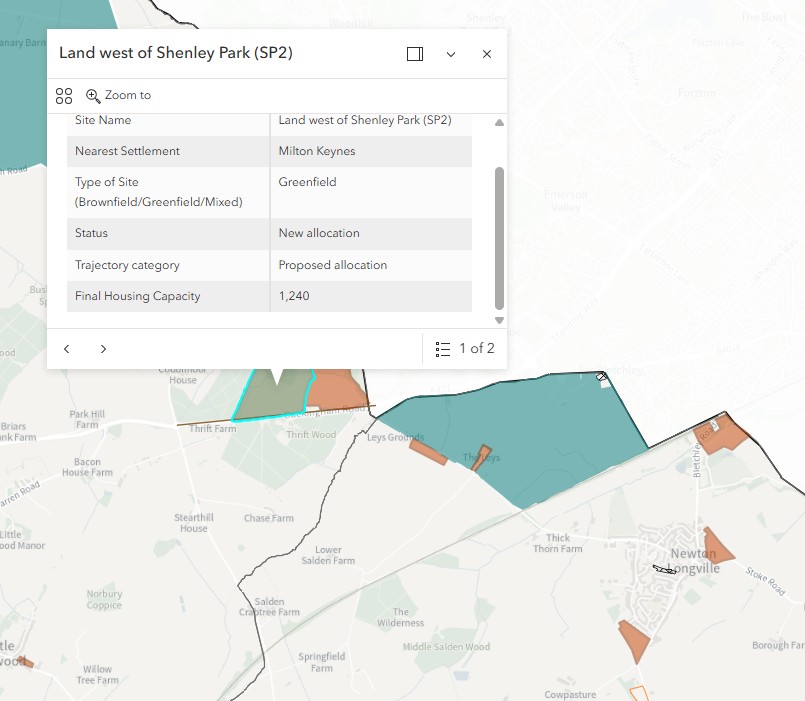Select the orange polygon east of Newton Longville
Image resolution: width=805 pixels, height=701 pixels.
click(717, 546)
